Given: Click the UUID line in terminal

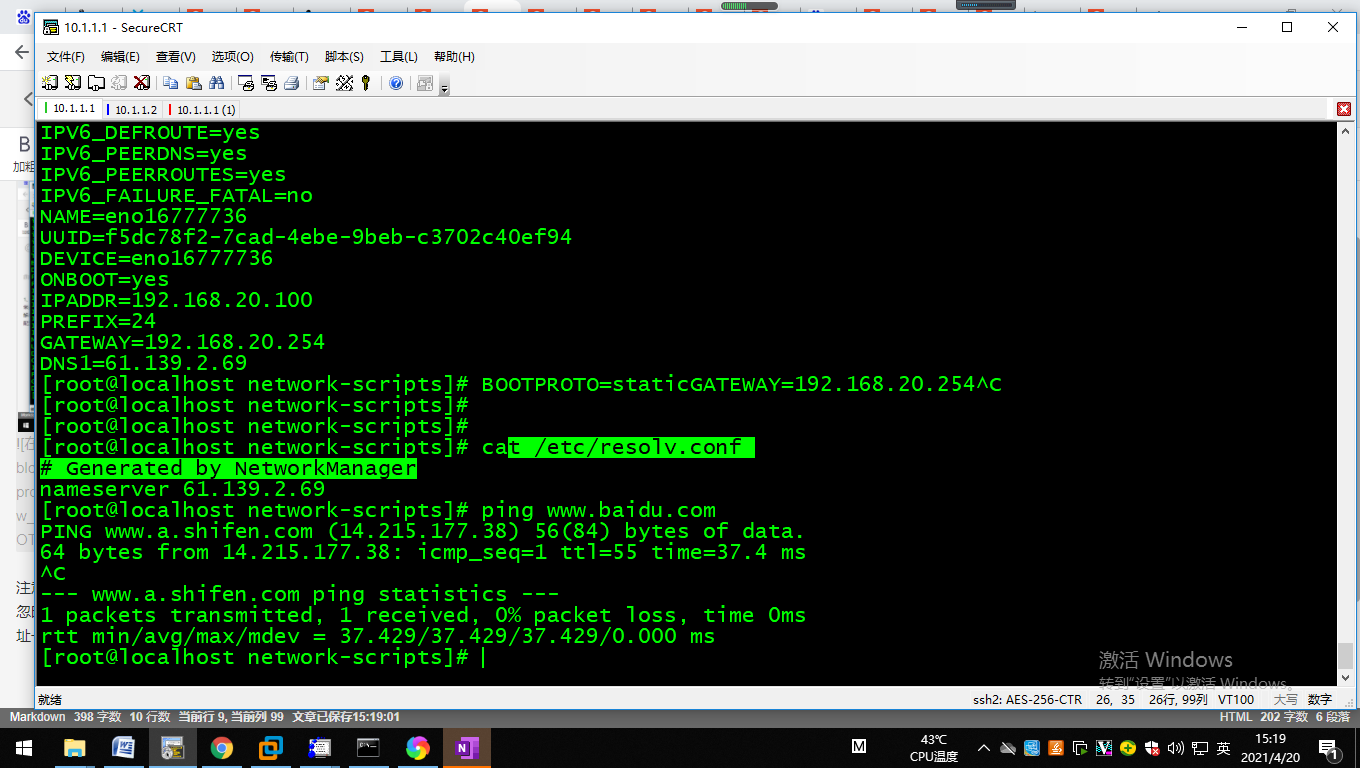Looking at the screenshot, I should (x=306, y=237).
